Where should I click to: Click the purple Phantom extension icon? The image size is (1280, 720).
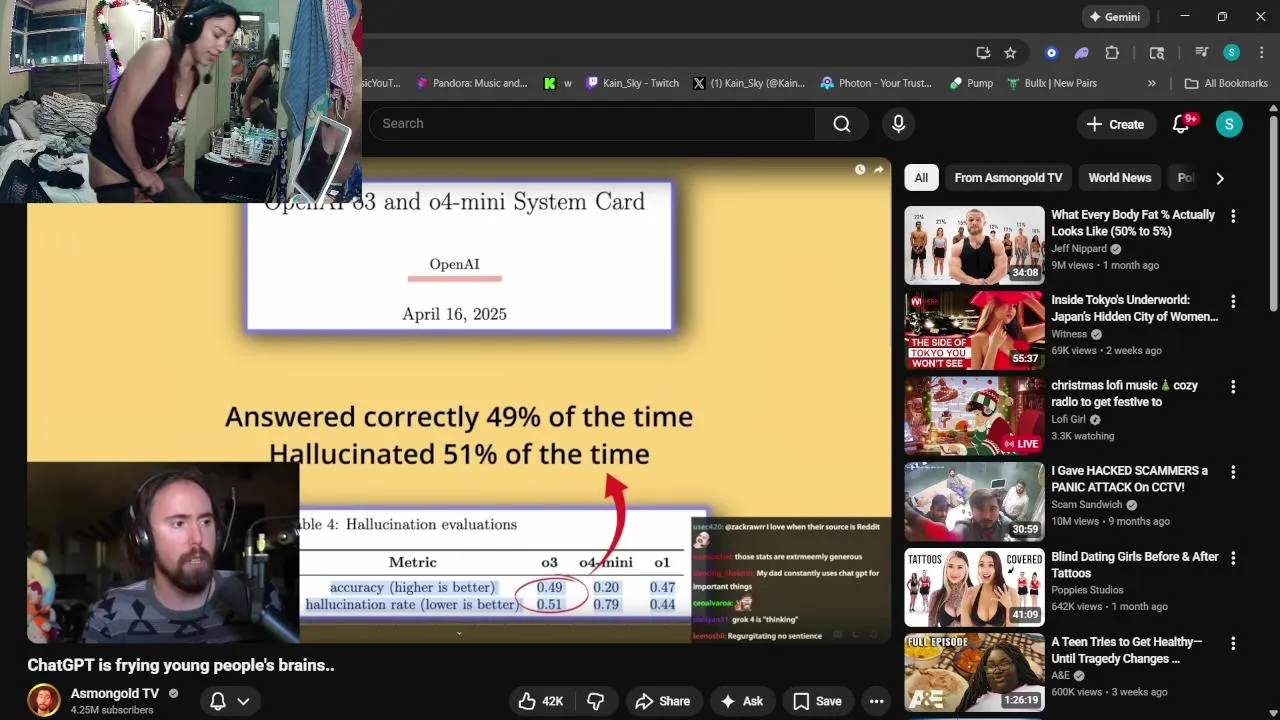[1081, 53]
